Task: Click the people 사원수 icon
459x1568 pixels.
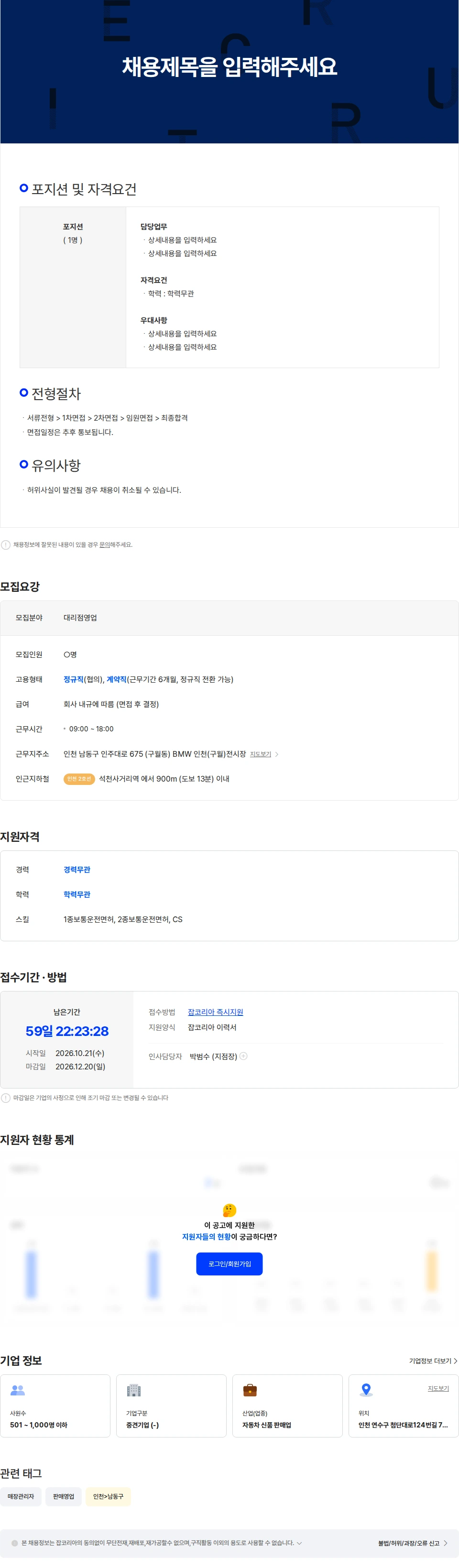Action: pyautogui.click(x=18, y=1390)
